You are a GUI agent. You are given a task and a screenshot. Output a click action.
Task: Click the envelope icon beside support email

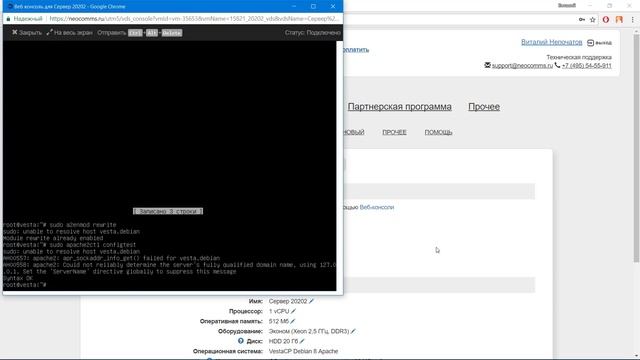click(x=487, y=65)
